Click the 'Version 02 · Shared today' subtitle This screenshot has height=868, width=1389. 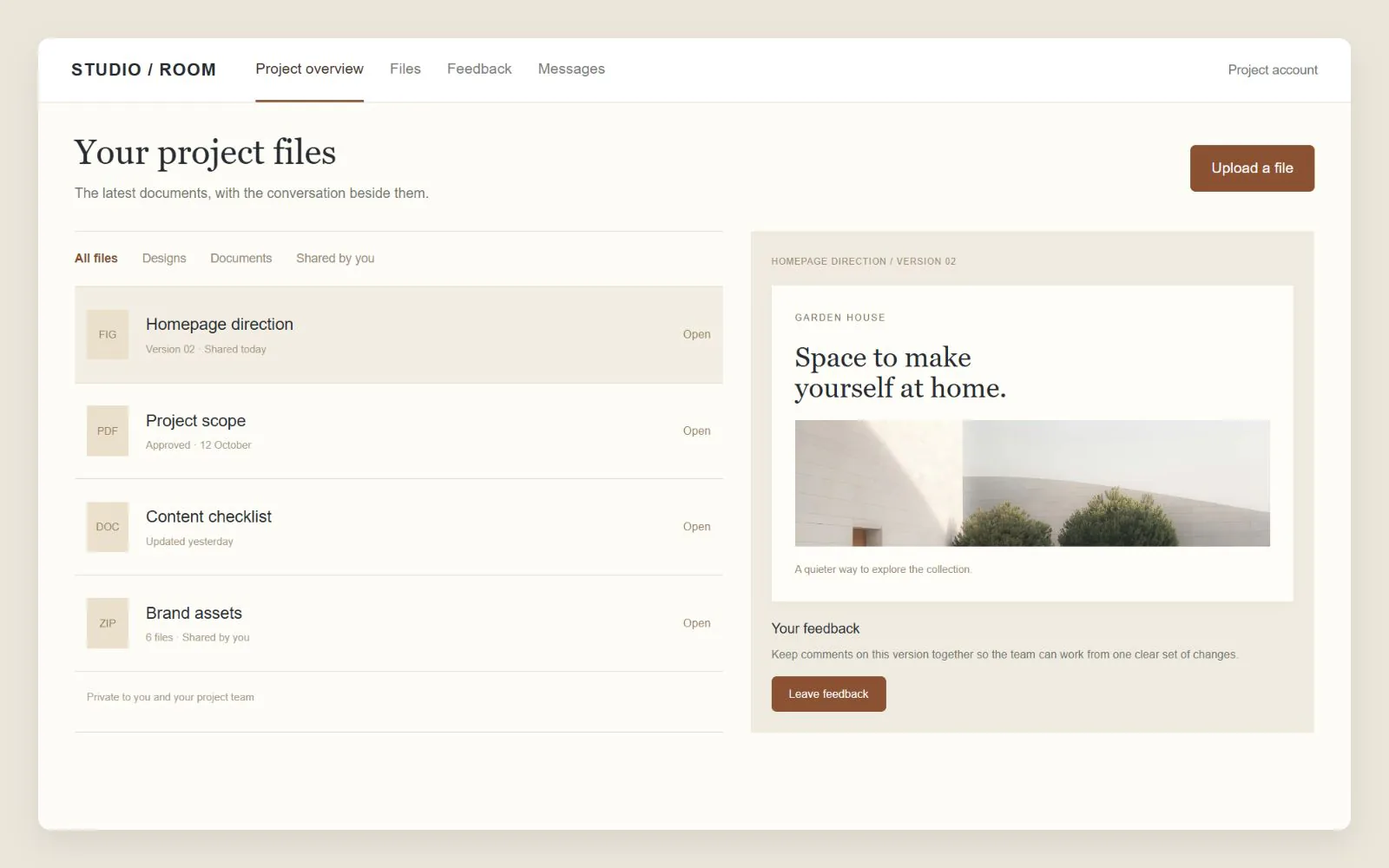pyautogui.click(x=206, y=349)
